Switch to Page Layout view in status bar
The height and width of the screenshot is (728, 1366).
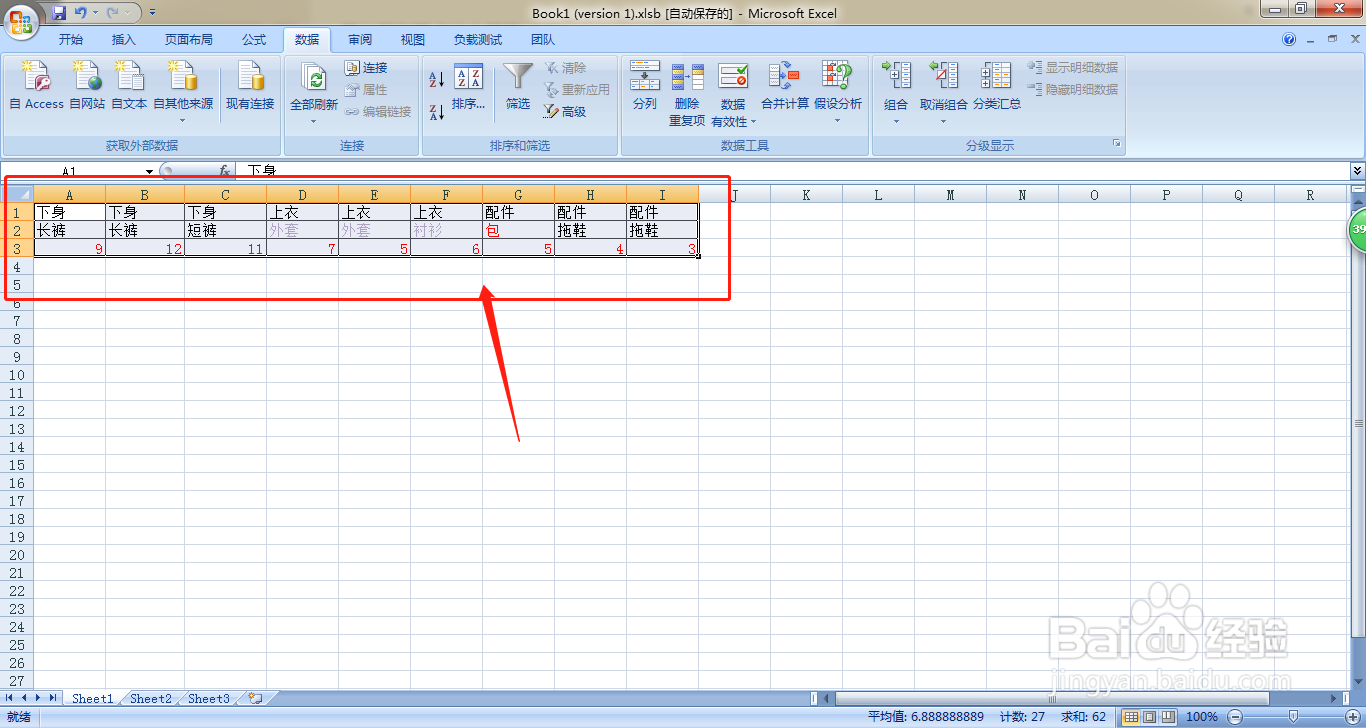pyautogui.click(x=1149, y=717)
